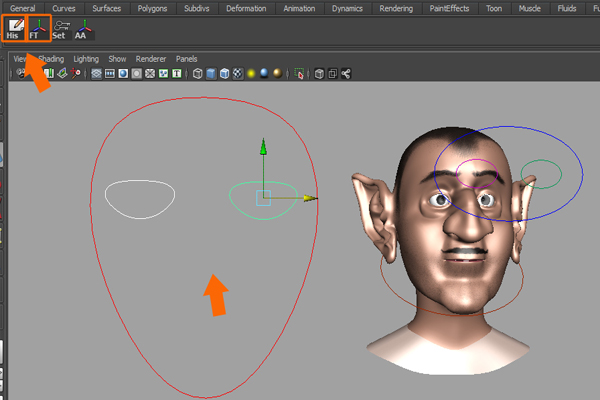Switch to the Fluids shelf tab
Screen dimensions: 600x400
click(567, 8)
